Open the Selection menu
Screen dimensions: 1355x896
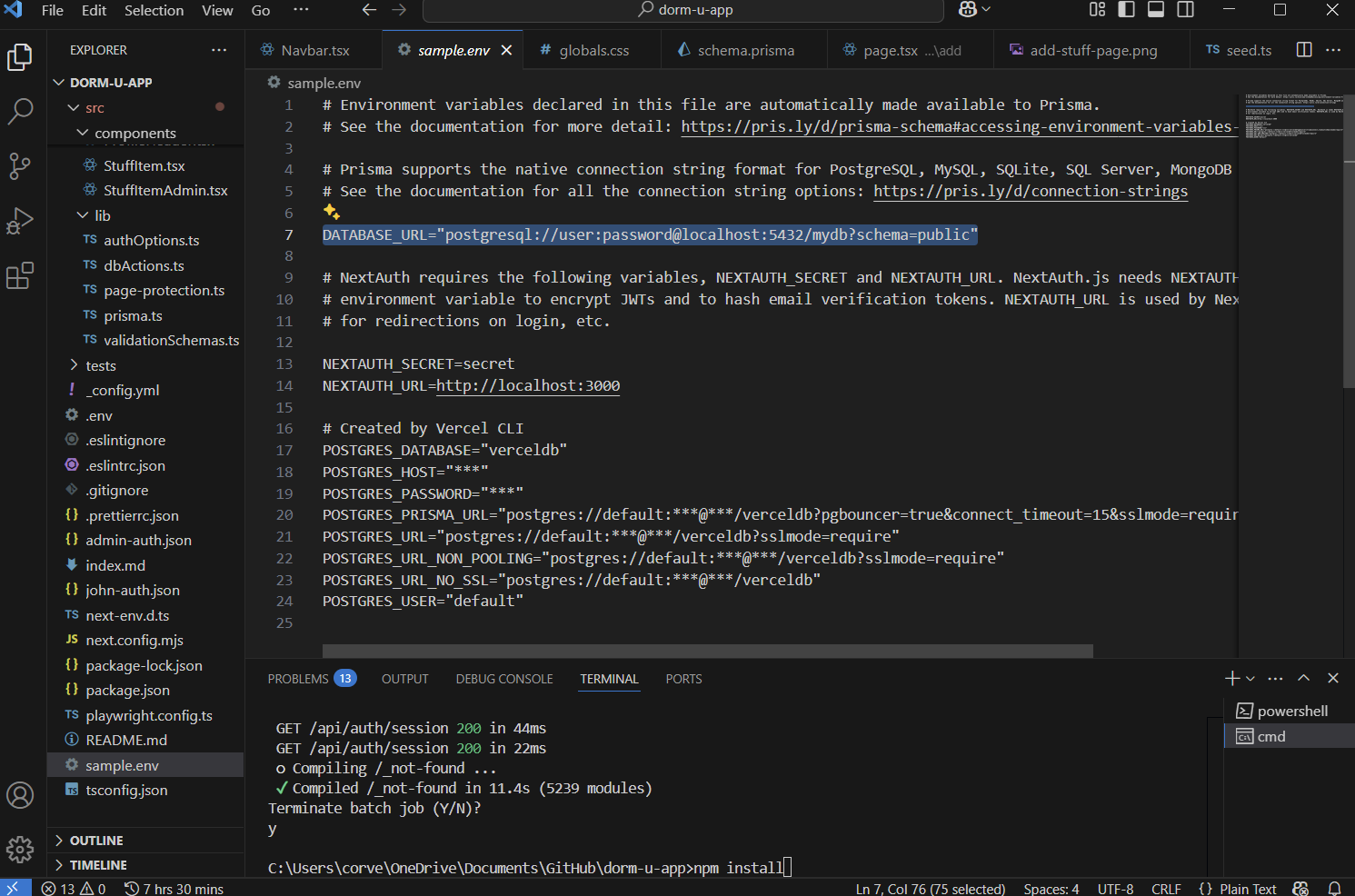click(154, 10)
